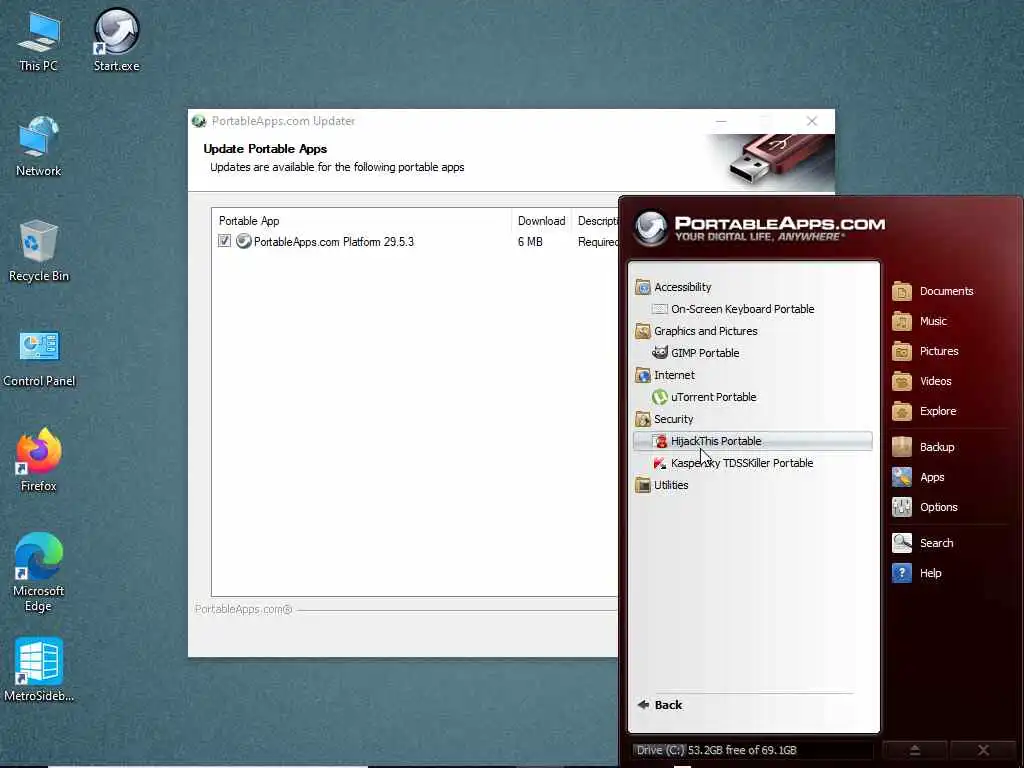Click Explore in PortableApps menu
Screen dimensions: 1024x768
tap(924, 411)
